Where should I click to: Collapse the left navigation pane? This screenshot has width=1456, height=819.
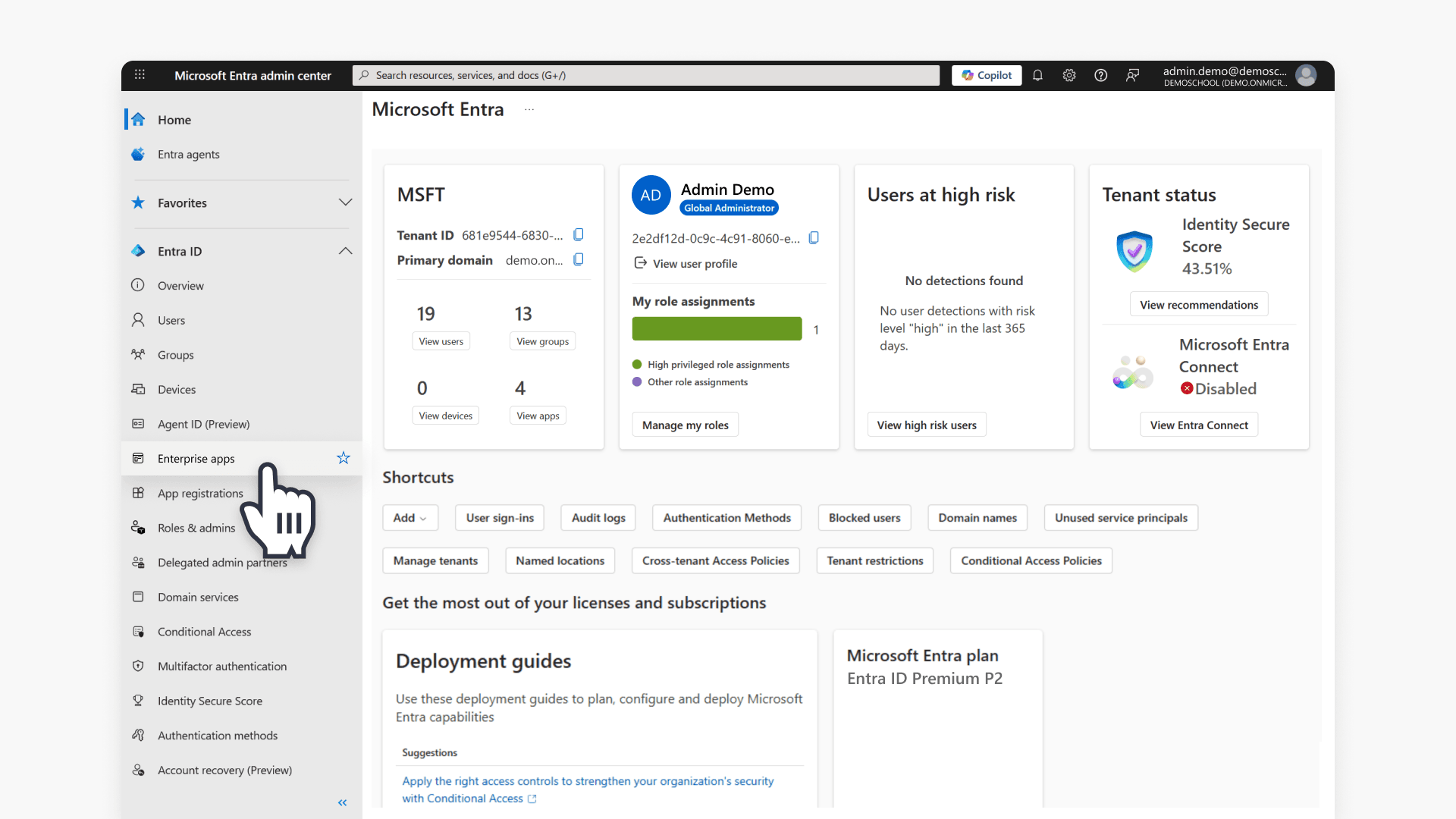pos(342,802)
